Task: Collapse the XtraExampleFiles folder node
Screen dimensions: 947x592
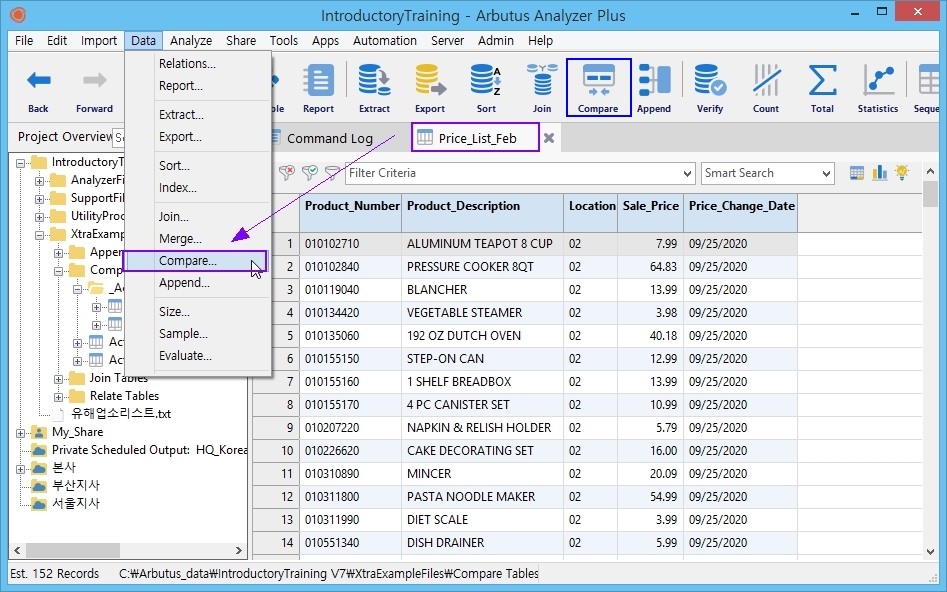Action: (x=39, y=235)
